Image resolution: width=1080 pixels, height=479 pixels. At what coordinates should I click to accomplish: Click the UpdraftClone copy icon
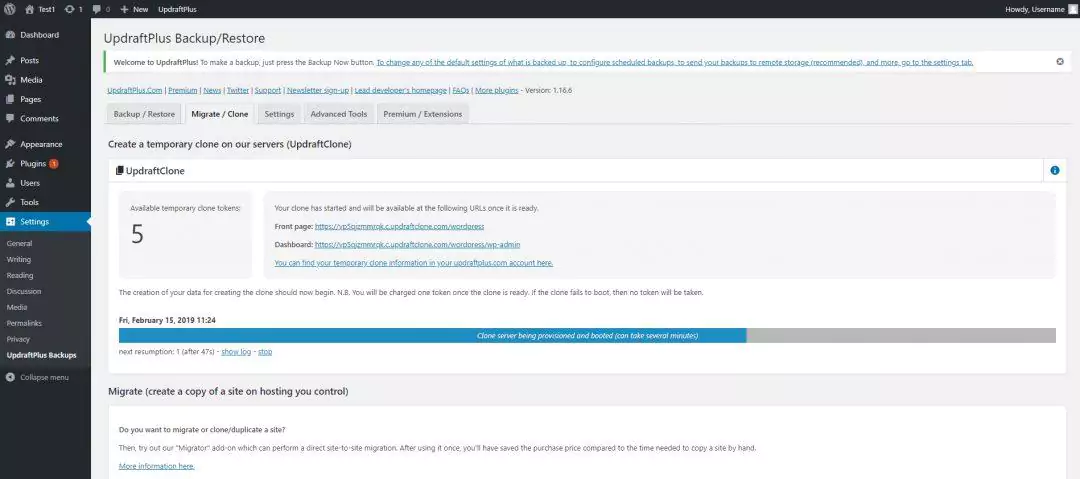point(120,170)
